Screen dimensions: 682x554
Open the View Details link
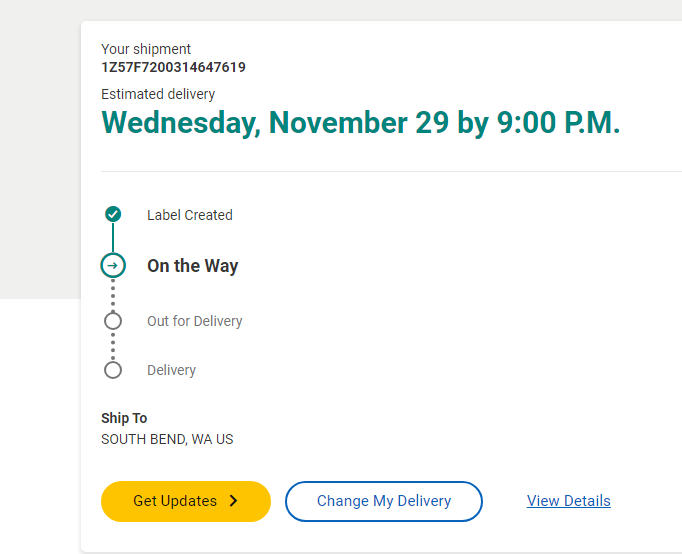click(568, 501)
